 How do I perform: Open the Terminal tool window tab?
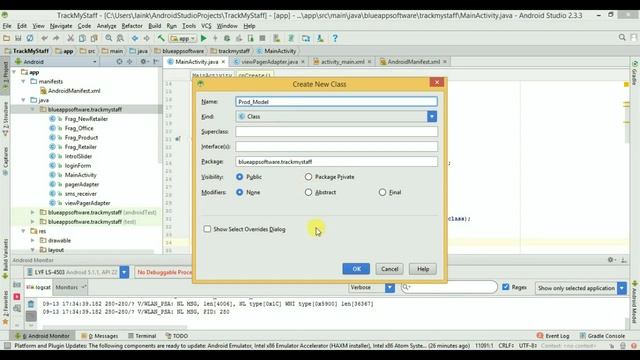point(142,336)
